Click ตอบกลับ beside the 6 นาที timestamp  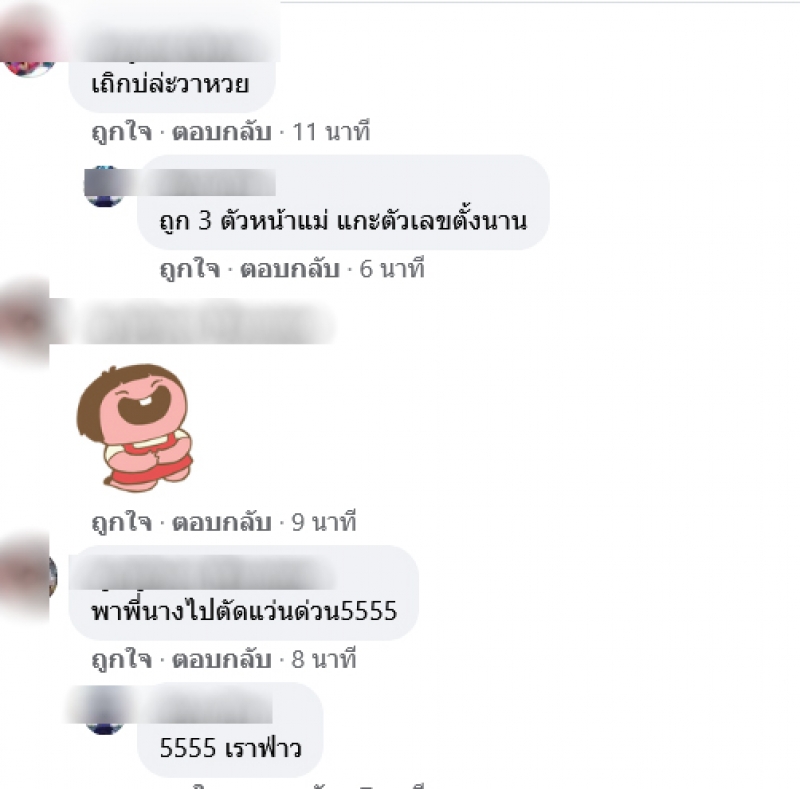click(290, 269)
